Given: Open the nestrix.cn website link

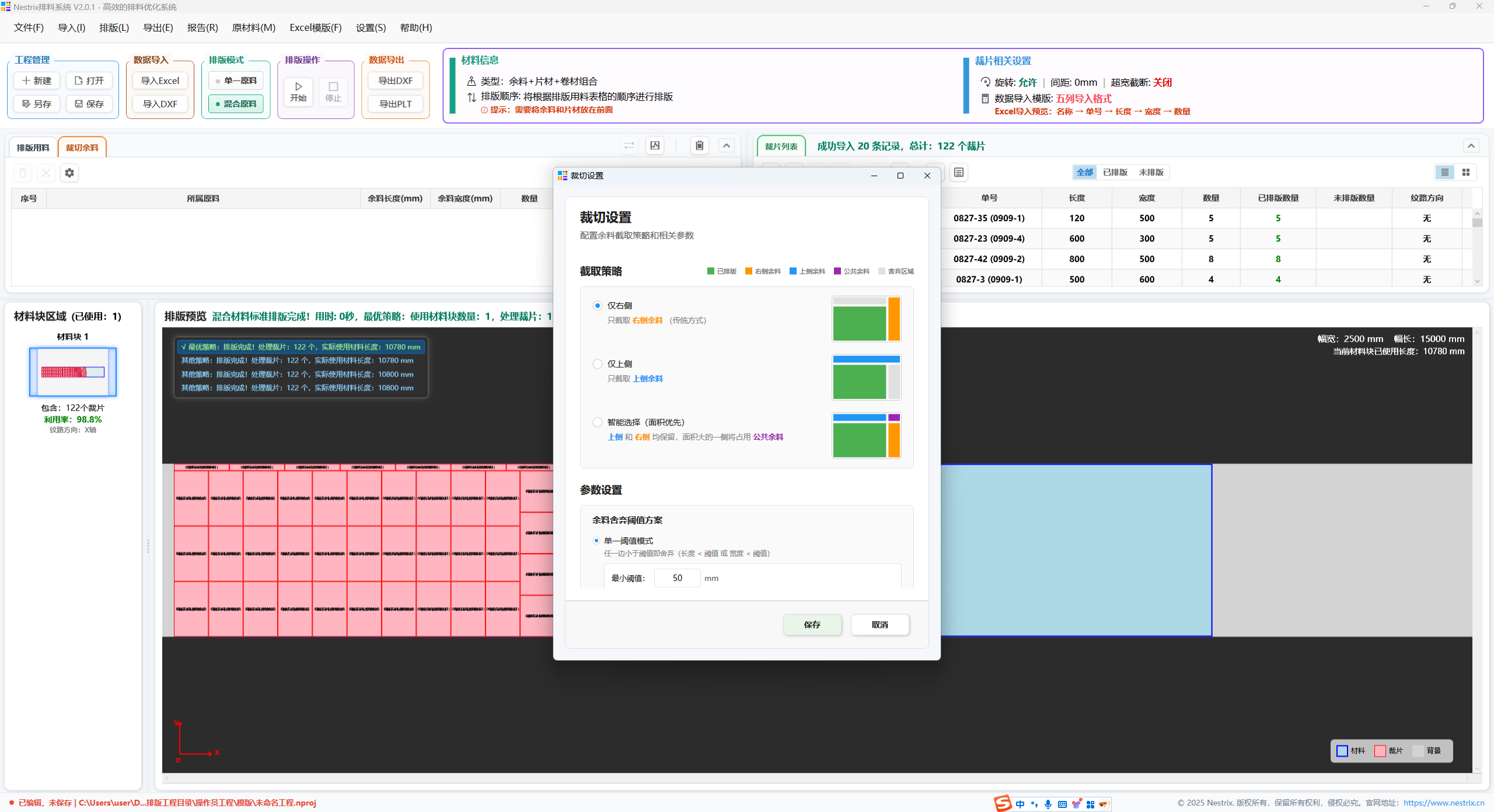Looking at the screenshot, I should 1443,803.
